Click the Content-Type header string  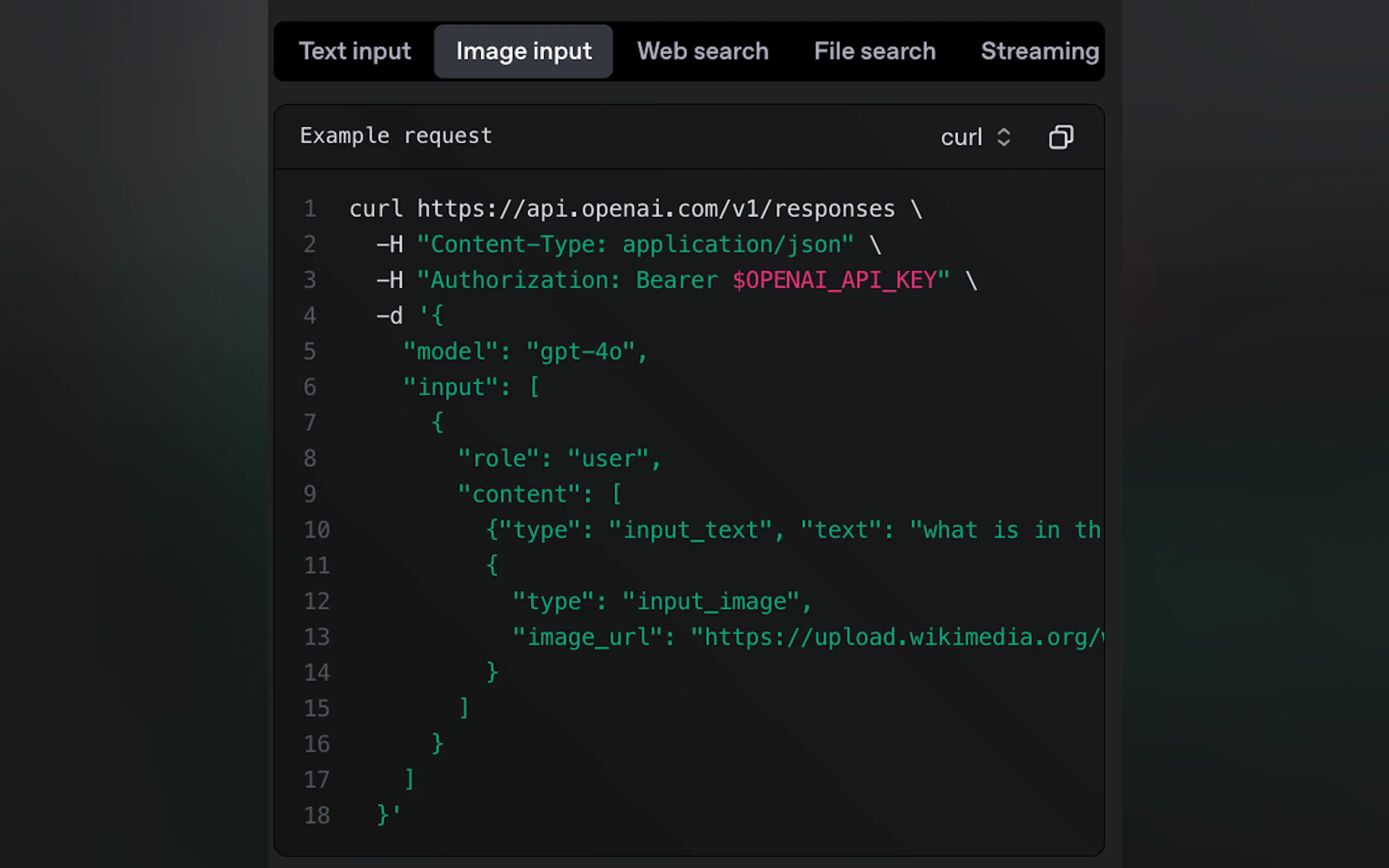coord(634,244)
